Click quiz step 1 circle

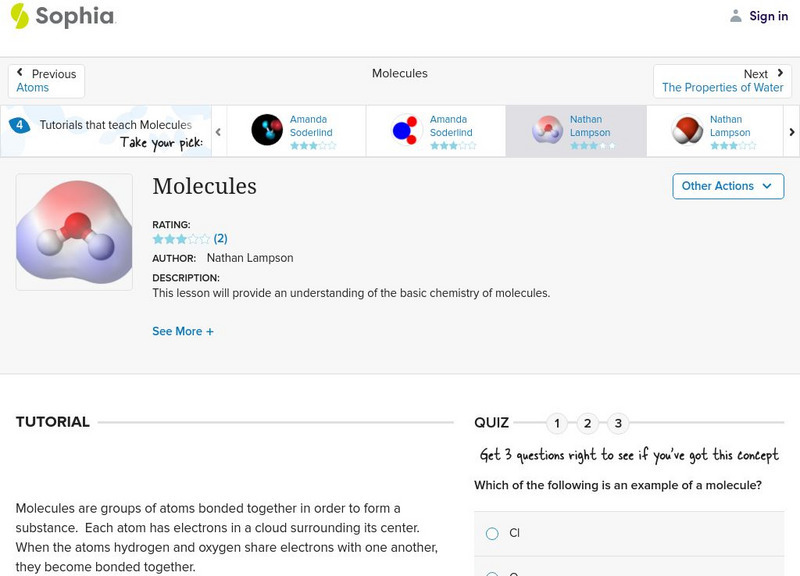tap(557, 423)
